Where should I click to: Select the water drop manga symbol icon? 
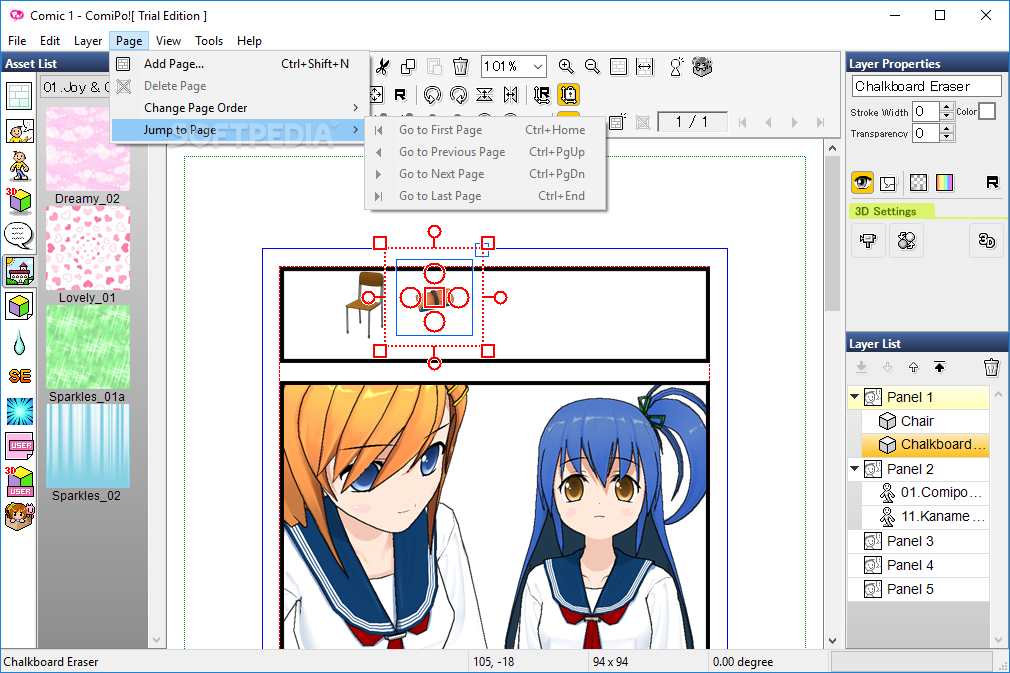pos(19,343)
